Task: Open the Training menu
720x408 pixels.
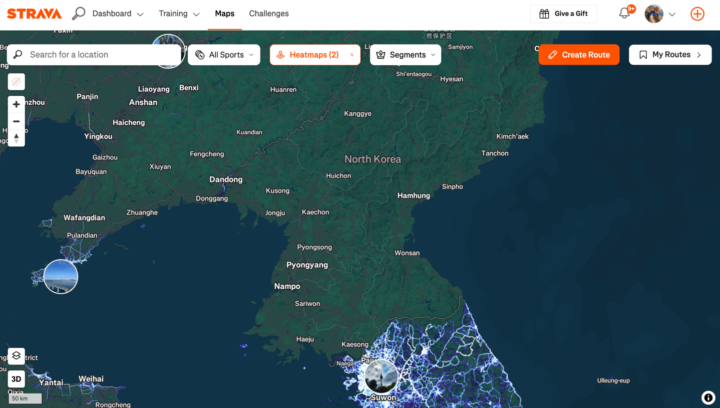Action: coord(178,14)
